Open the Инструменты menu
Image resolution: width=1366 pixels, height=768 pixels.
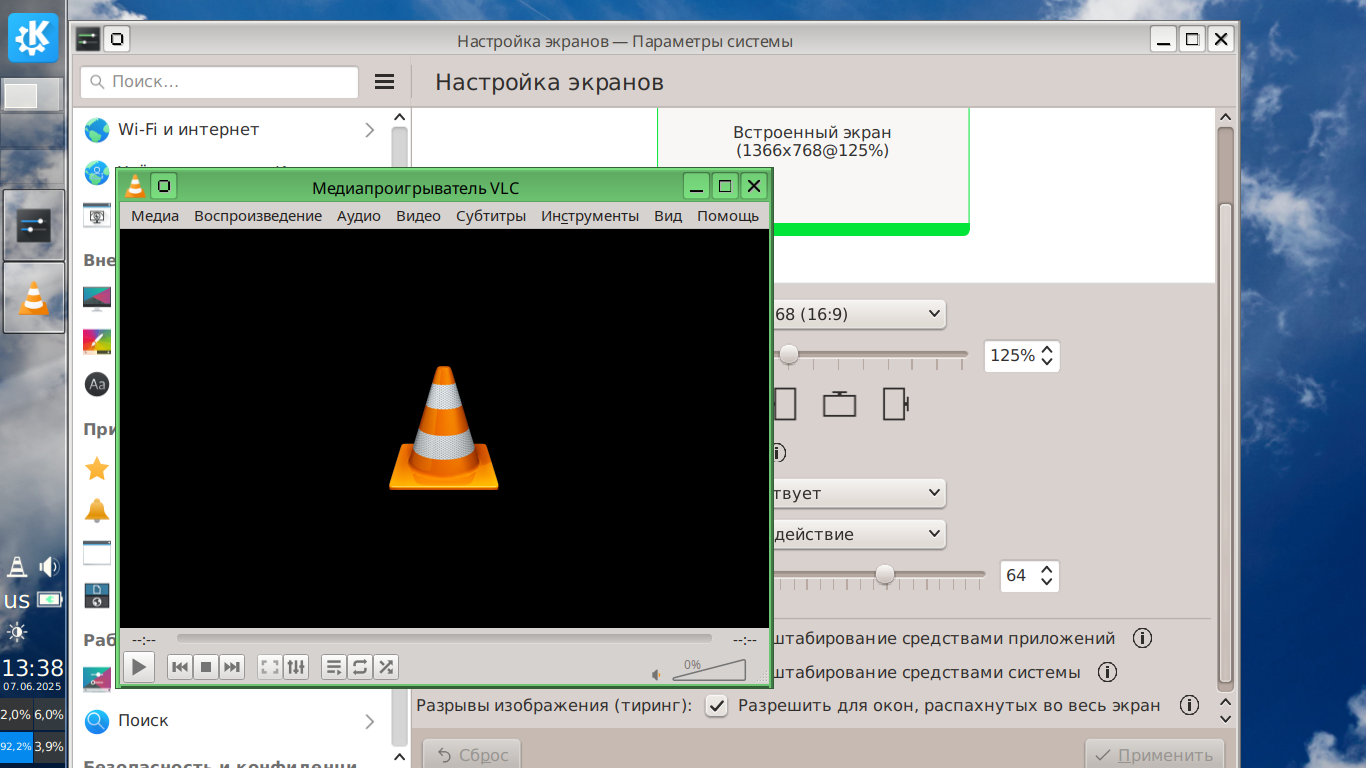point(590,216)
